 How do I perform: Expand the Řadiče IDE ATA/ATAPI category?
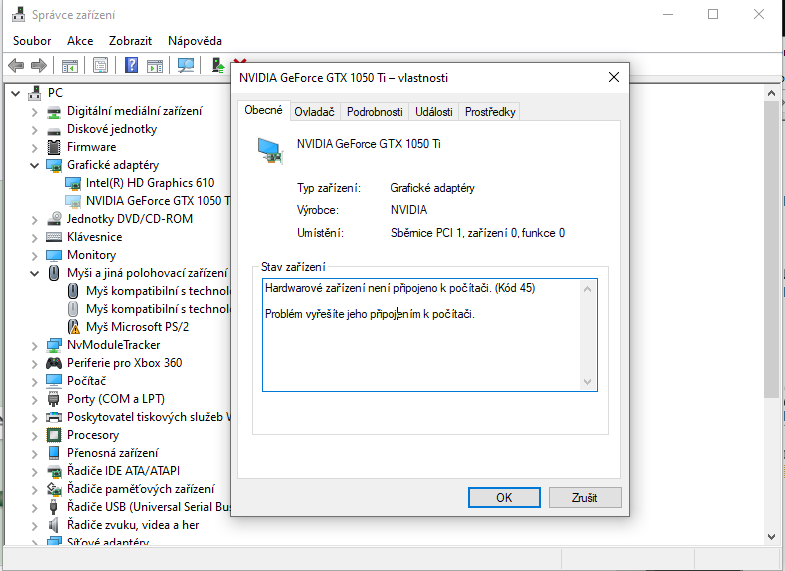[x=35, y=472]
